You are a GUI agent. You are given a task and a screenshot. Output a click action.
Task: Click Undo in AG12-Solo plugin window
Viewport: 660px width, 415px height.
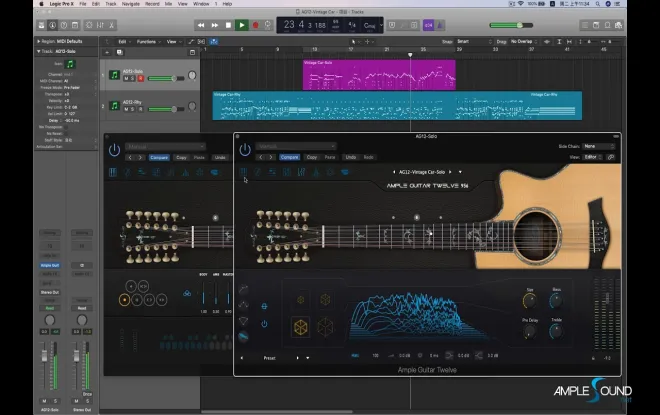351,157
